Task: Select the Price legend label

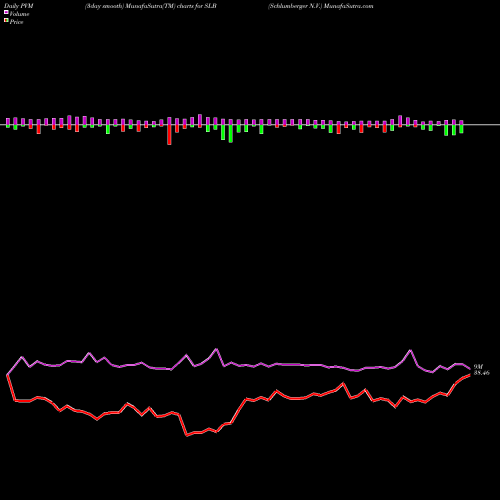Action: pyautogui.click(x=16, y=22)
